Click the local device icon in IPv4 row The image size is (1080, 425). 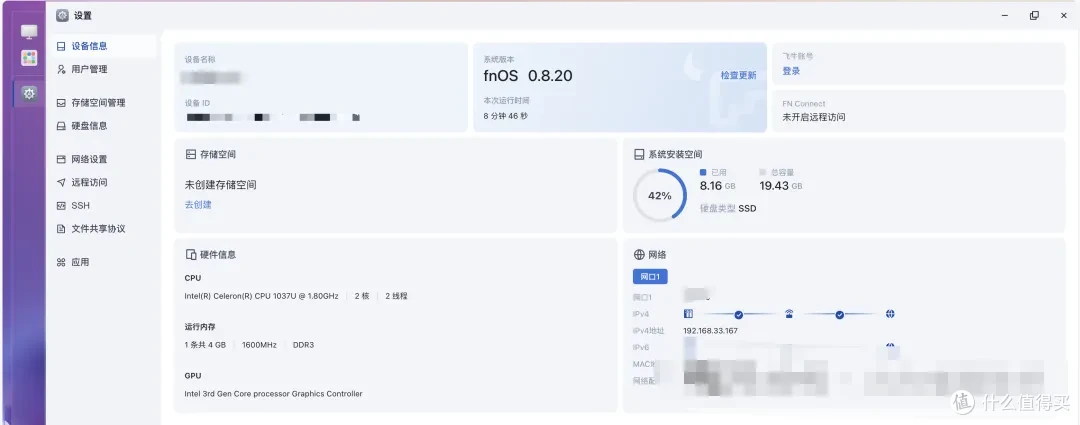[687, 314]
